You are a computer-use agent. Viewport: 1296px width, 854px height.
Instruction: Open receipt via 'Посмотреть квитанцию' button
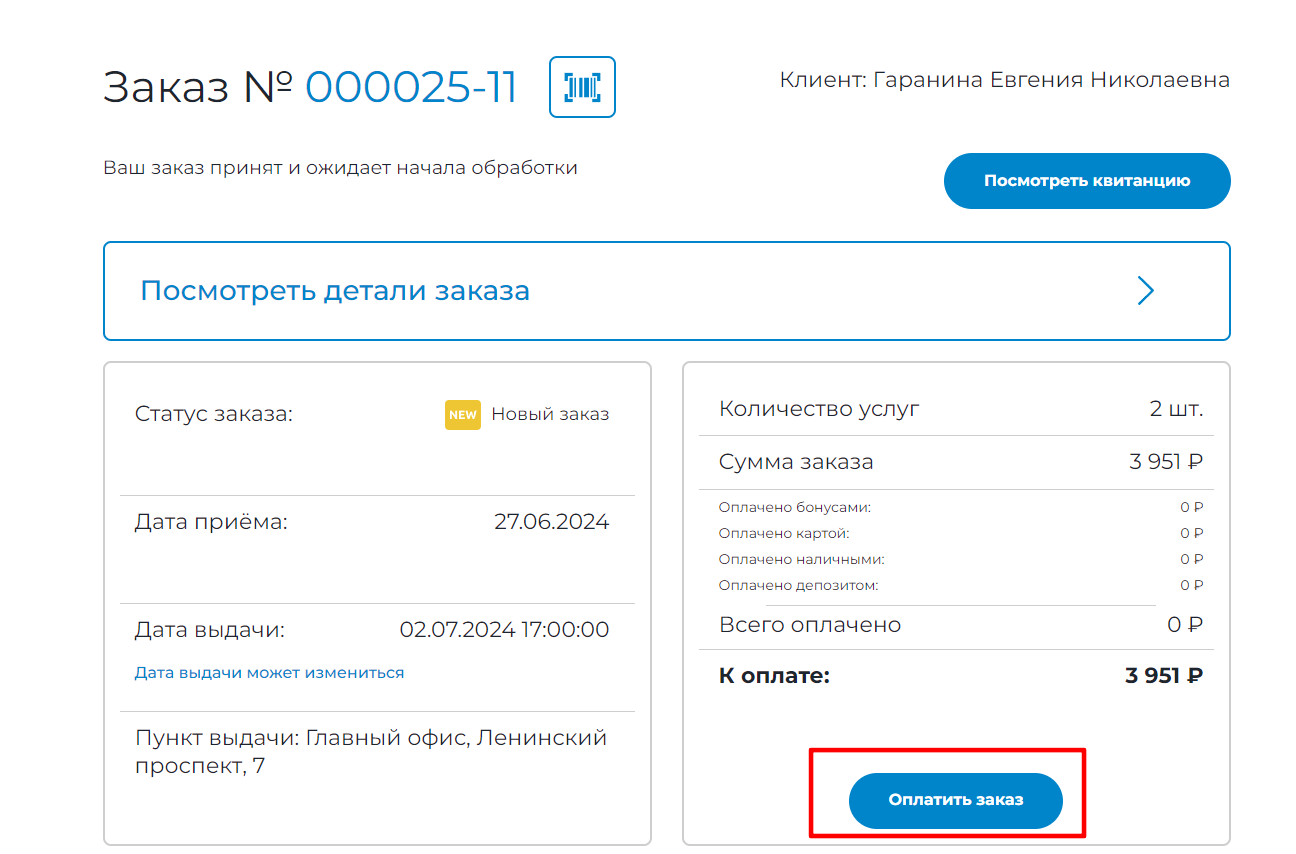1086,181
